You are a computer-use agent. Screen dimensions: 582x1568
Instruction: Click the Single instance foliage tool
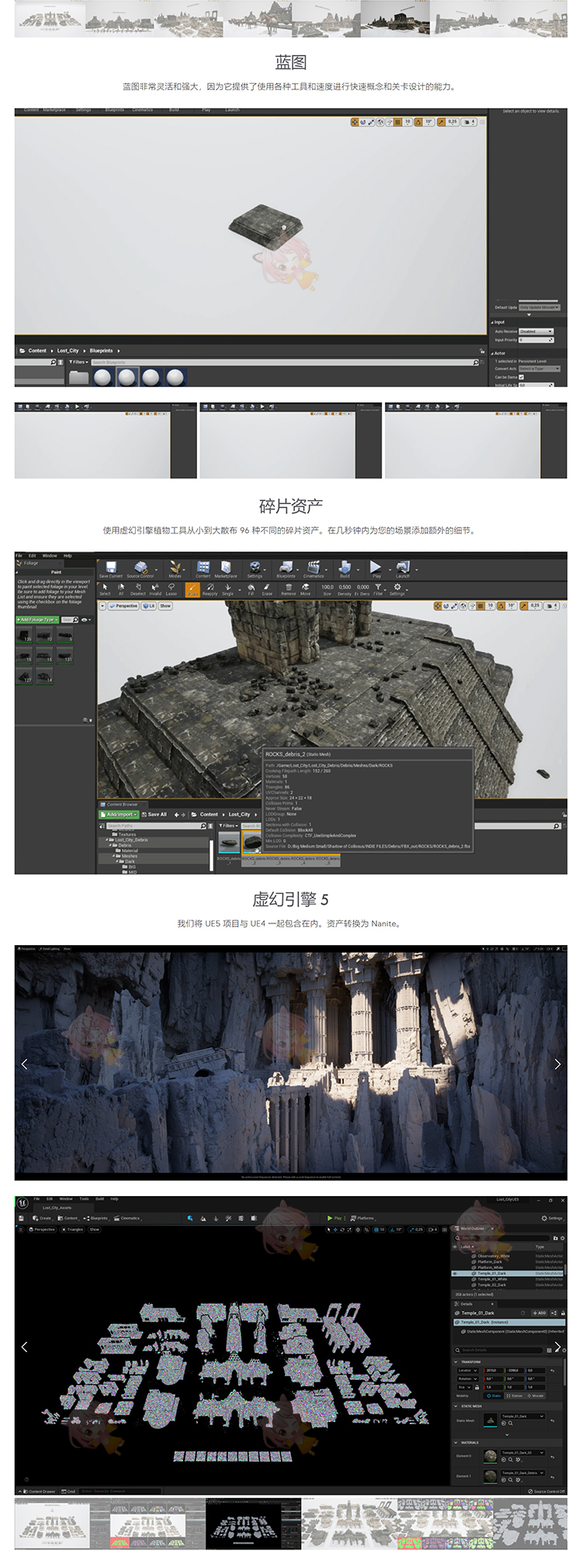(228, 589)
